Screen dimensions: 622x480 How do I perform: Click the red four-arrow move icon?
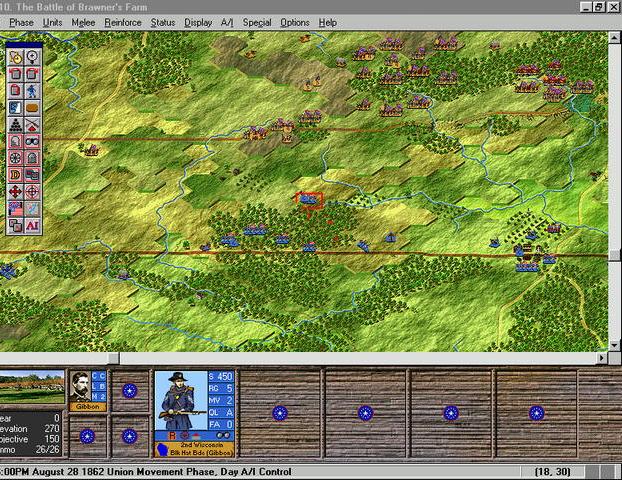click(15, 191)
